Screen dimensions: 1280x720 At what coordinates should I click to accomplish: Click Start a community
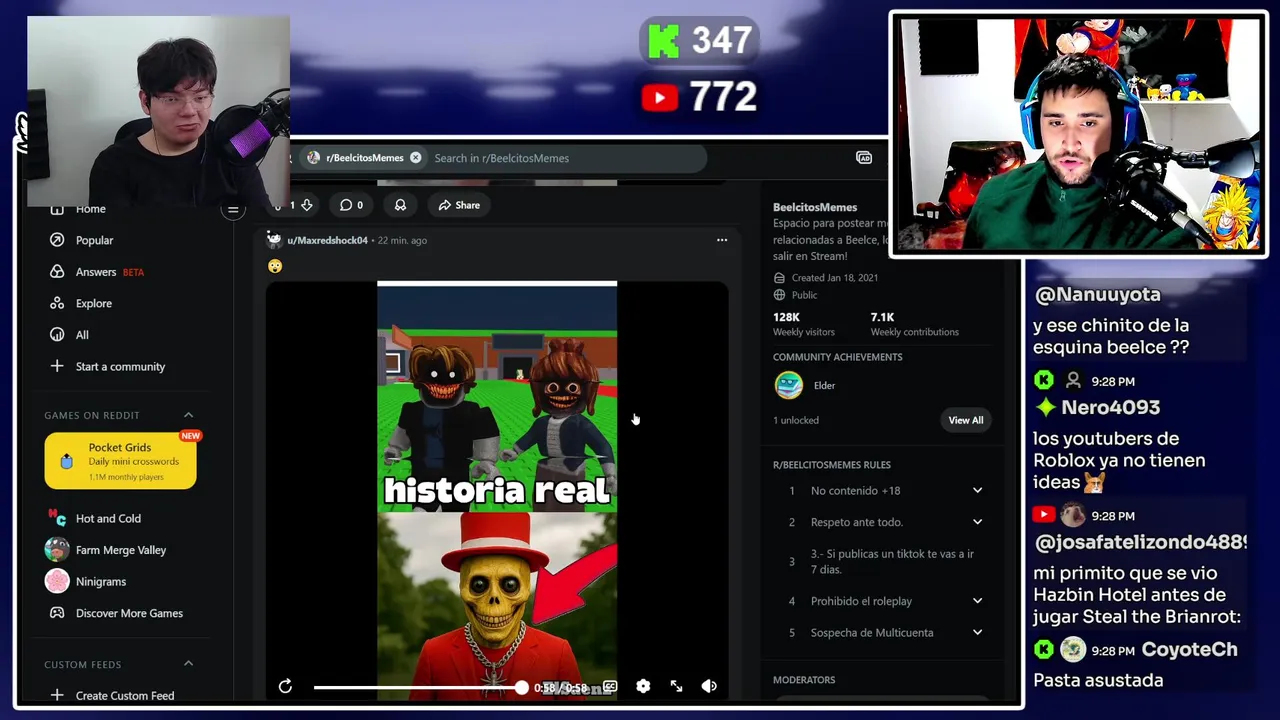pos(120,366)
